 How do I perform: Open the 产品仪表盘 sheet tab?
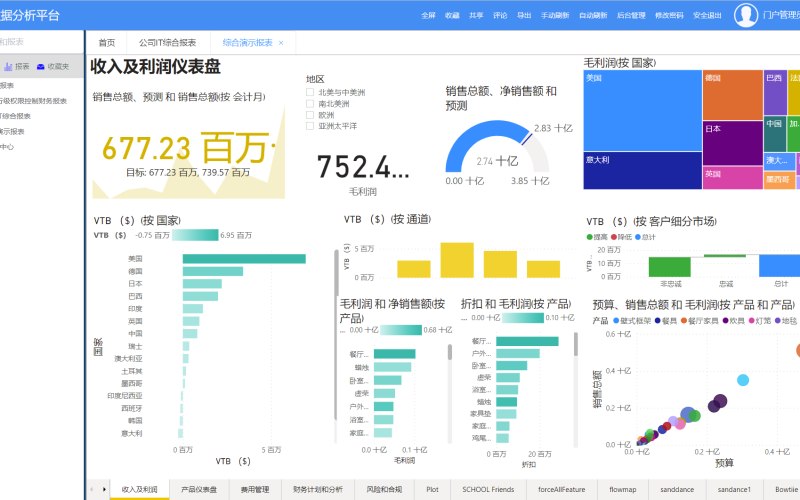coord(199,489)
